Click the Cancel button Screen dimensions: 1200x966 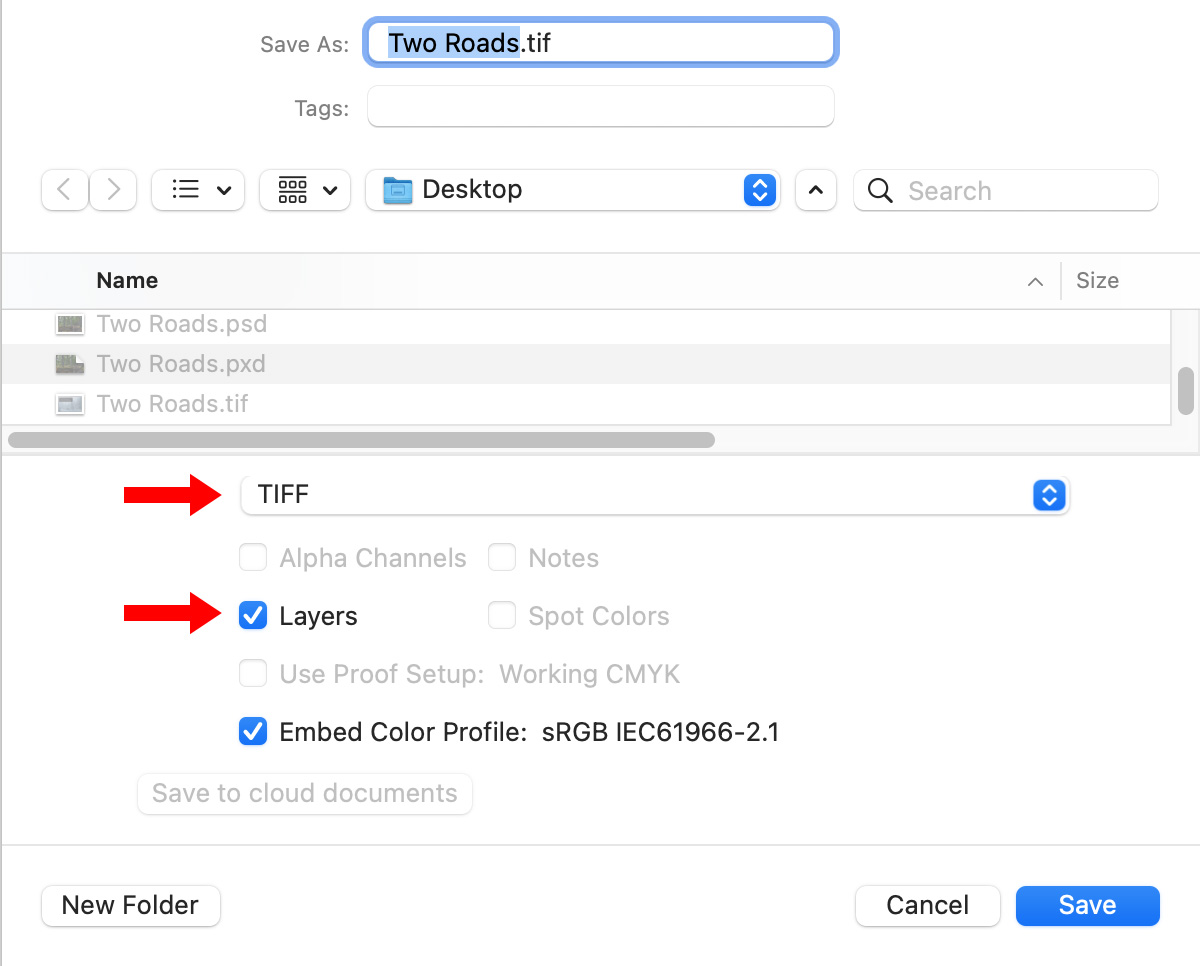pyautogui.click(x=927, y=905)
